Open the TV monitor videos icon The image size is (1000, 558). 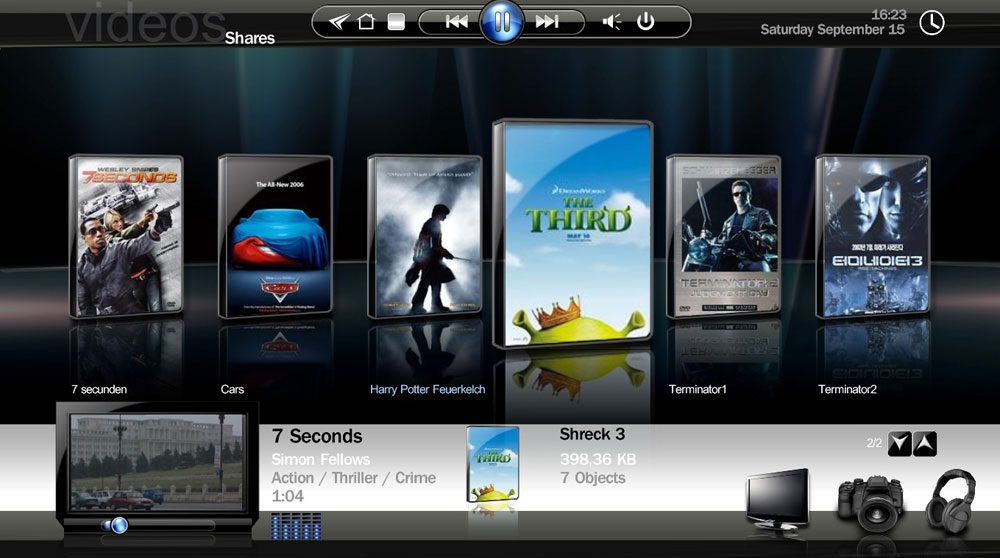(x=777, y=499)
